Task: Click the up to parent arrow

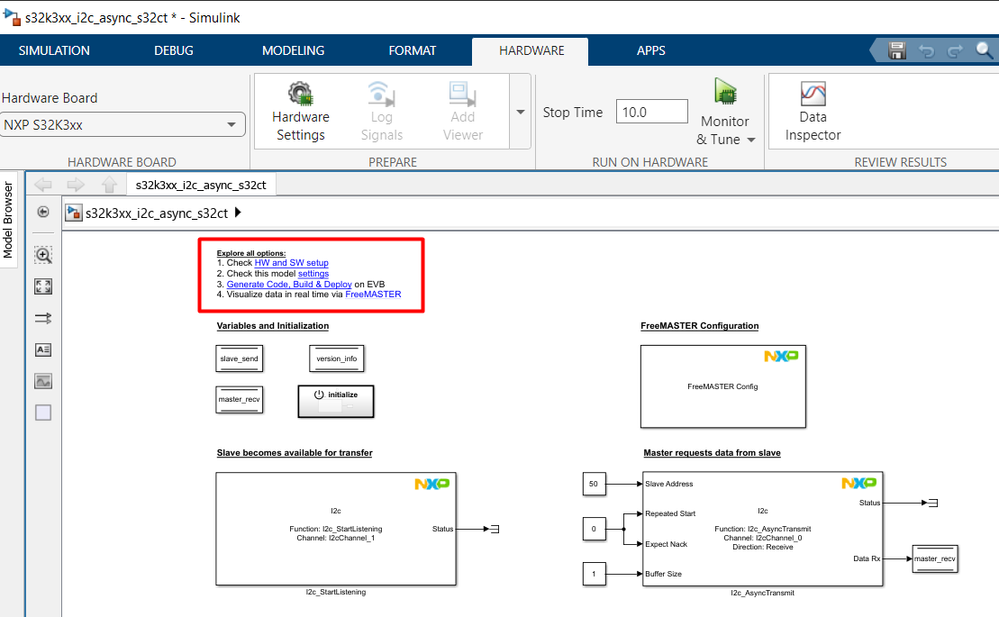Action: click(109, 185)
